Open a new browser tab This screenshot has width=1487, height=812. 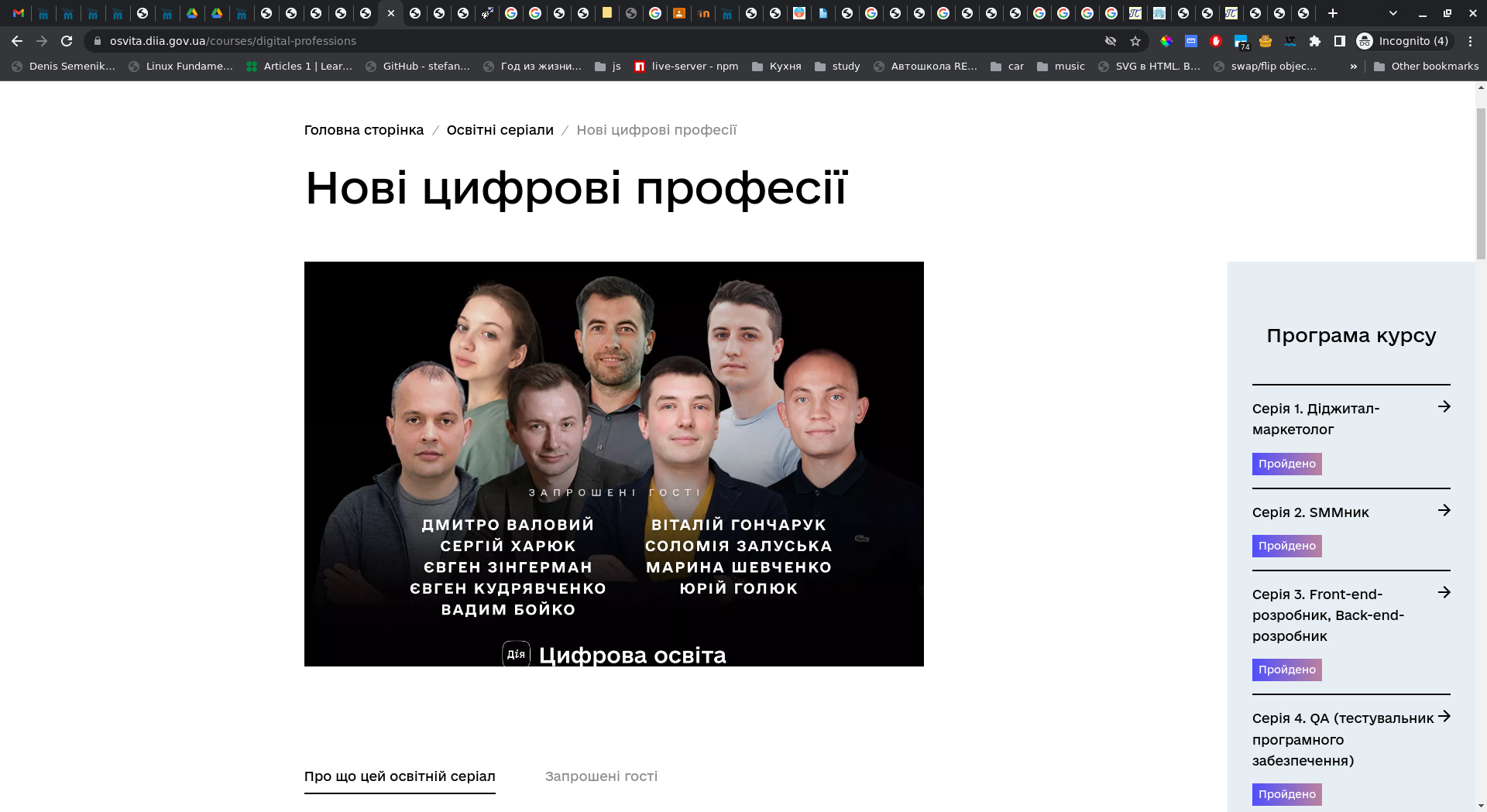1333,13
